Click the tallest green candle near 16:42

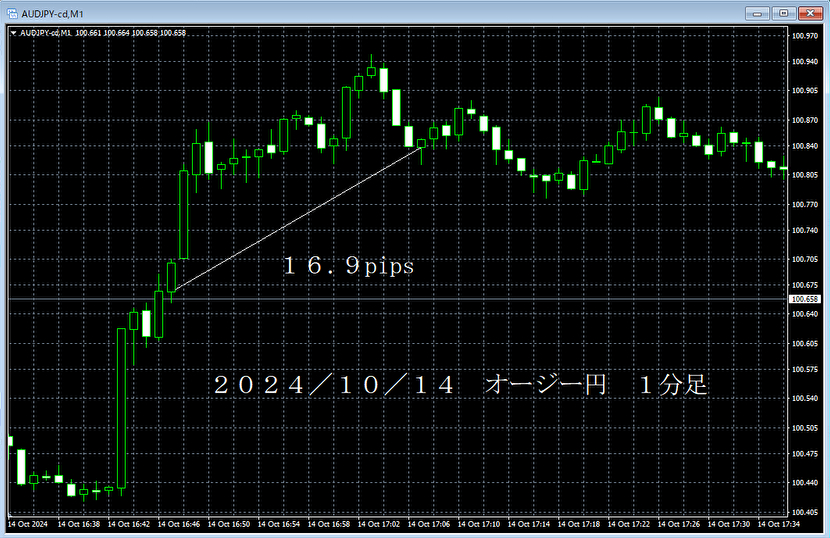(x=121, y=408)
